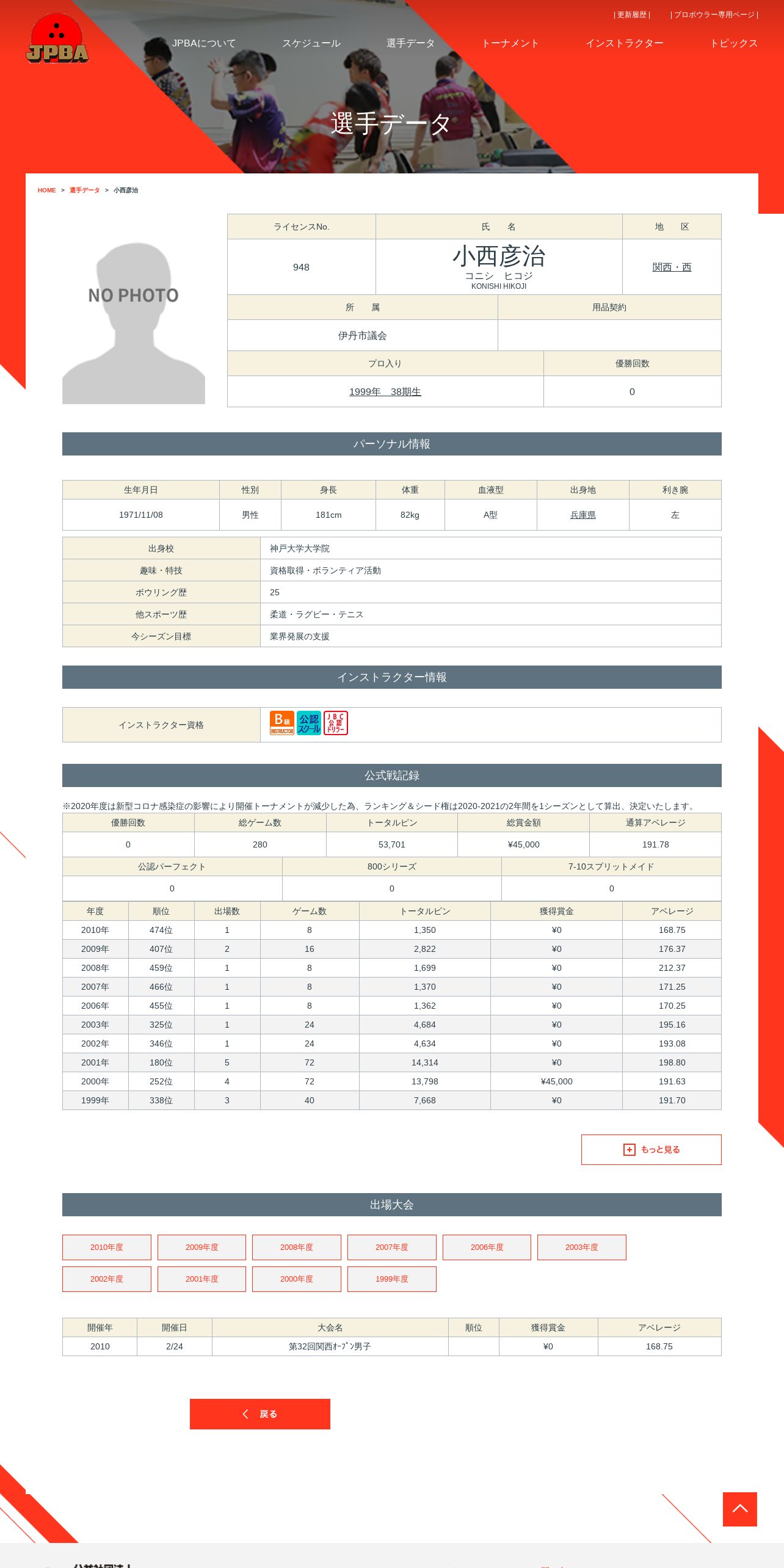Viewport: 784px width, 1568px height.
Task: Click the 第32回関西オープン男子 tournament name
Action: (330, 1346)
